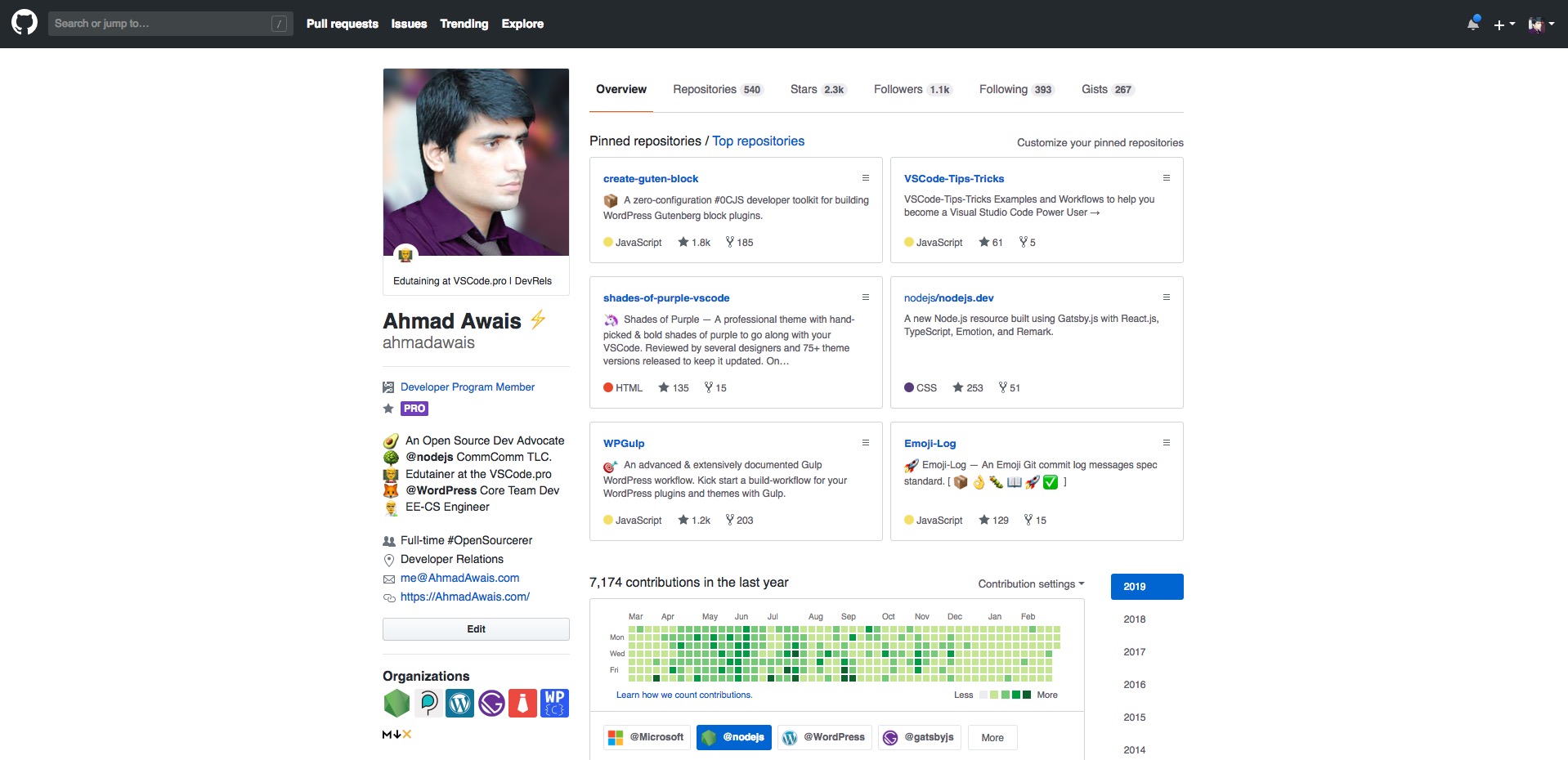The width and height of the screenshot is (1568, 760).
Task: Click the PRO badge
Action: coord(414,409)
